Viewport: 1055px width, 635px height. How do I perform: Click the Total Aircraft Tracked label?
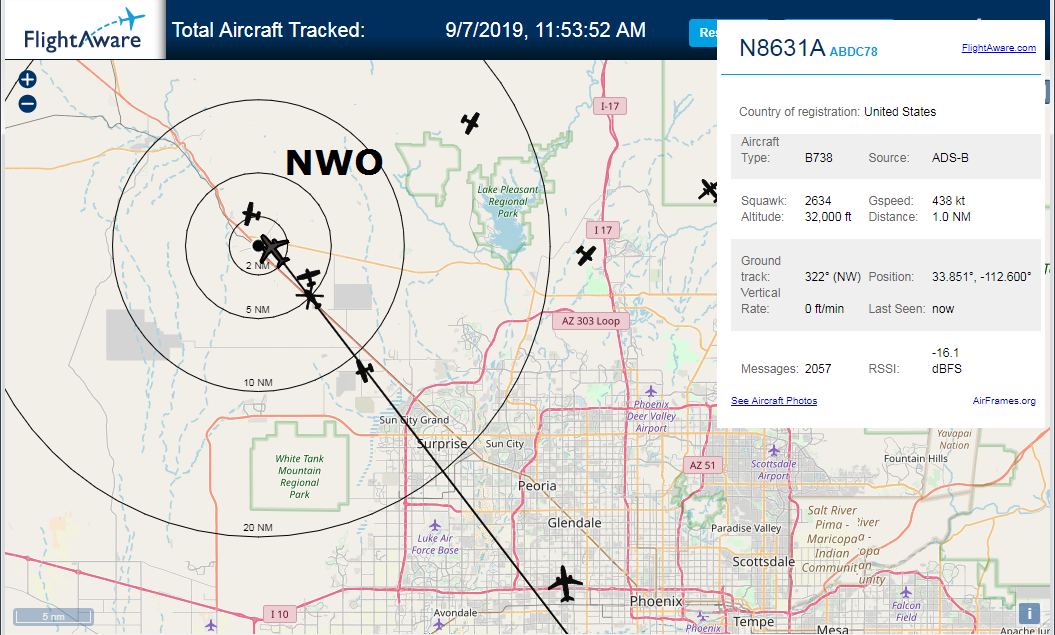(268, 30)
